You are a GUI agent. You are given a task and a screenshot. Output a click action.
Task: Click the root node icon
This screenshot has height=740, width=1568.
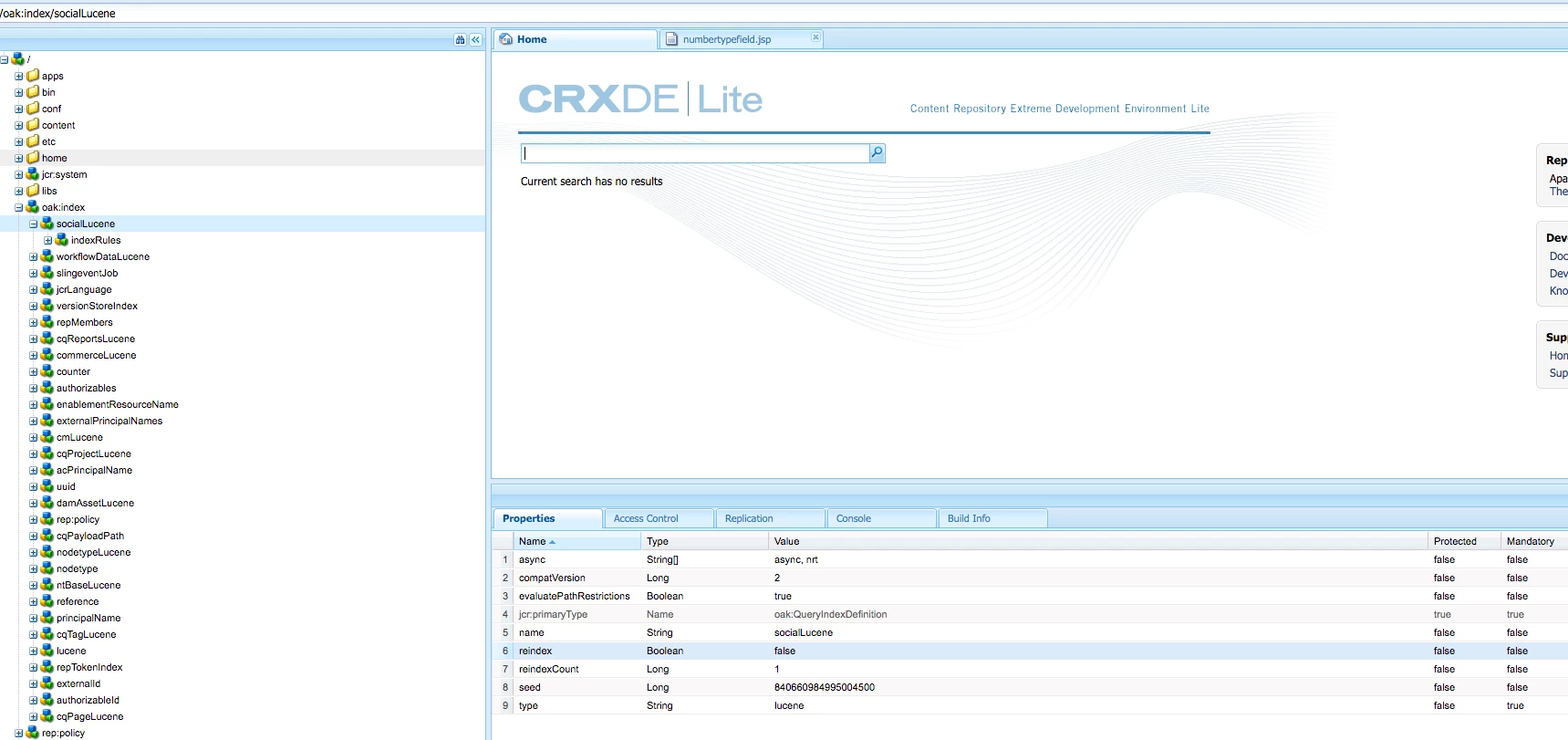18,59
